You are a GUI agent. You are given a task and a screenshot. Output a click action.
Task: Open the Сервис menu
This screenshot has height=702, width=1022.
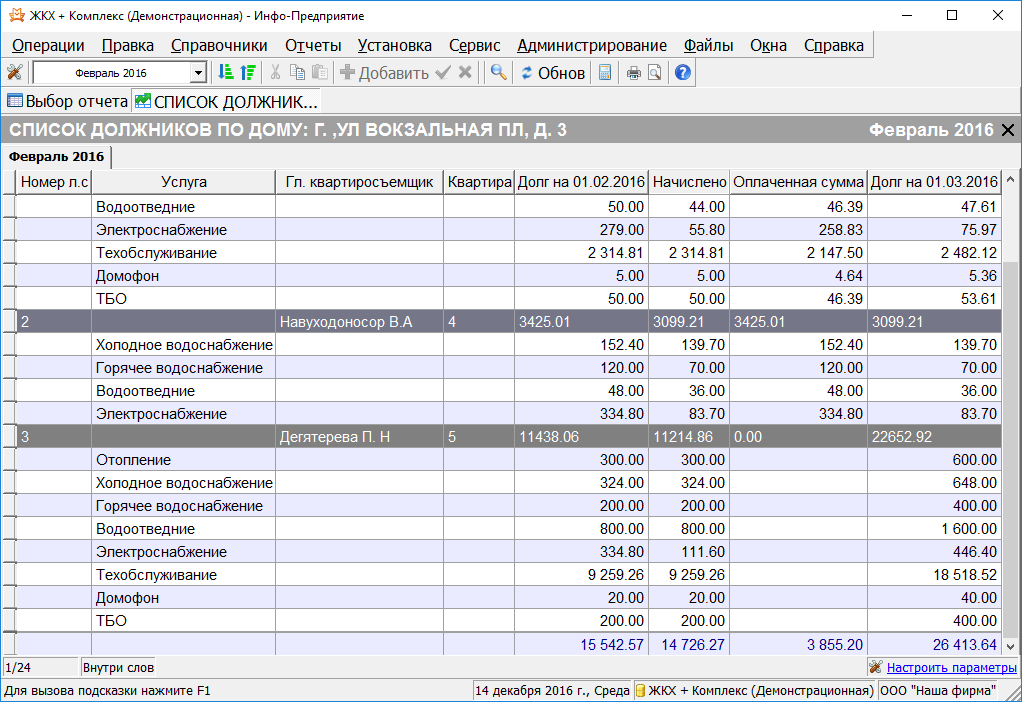[474, 46]
